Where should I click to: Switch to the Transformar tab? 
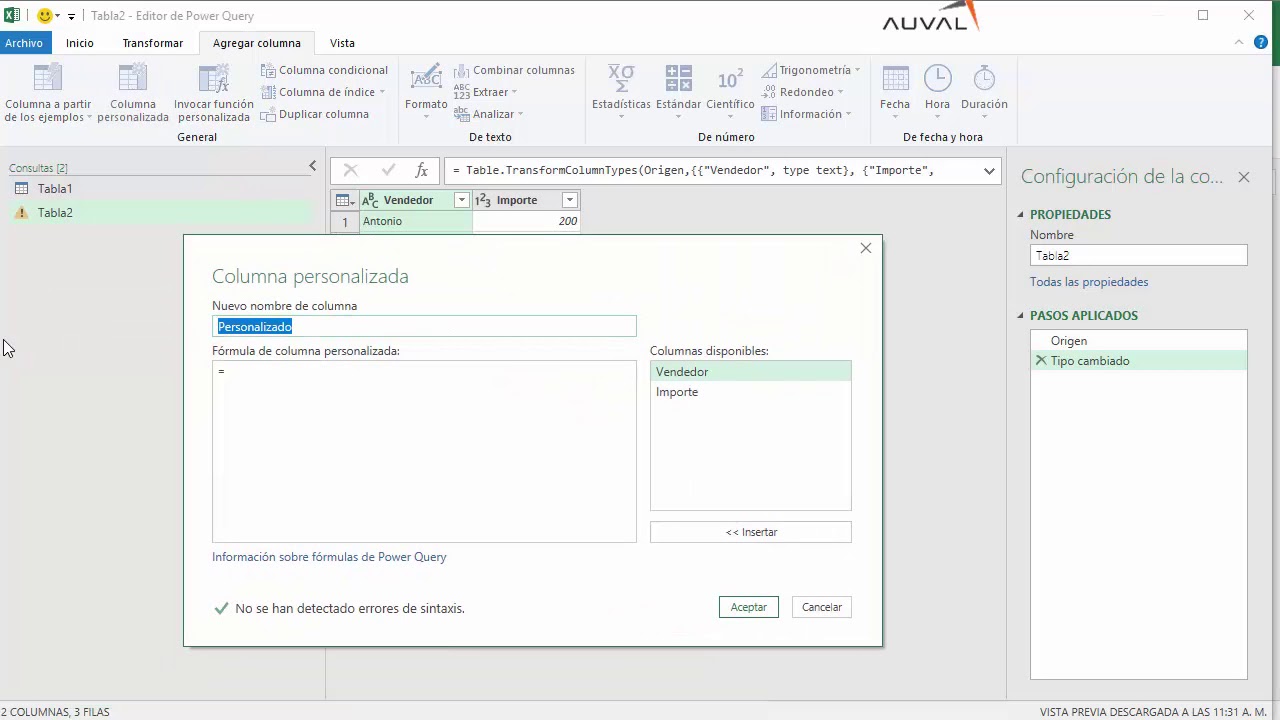point(153,43)
